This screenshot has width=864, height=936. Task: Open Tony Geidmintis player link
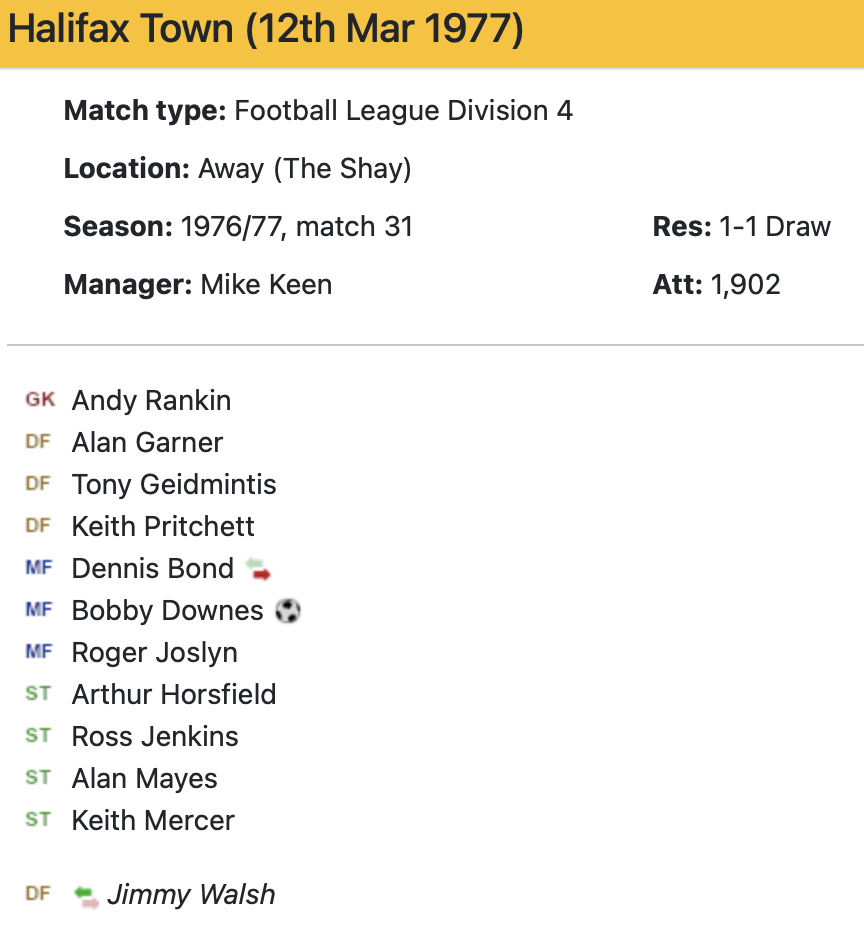174,485
